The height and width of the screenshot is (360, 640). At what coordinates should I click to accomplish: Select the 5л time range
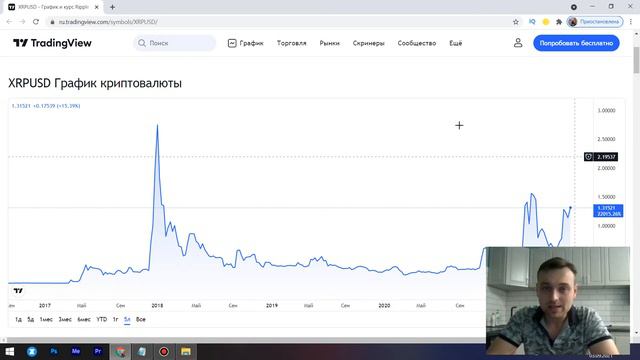(127, 319)
